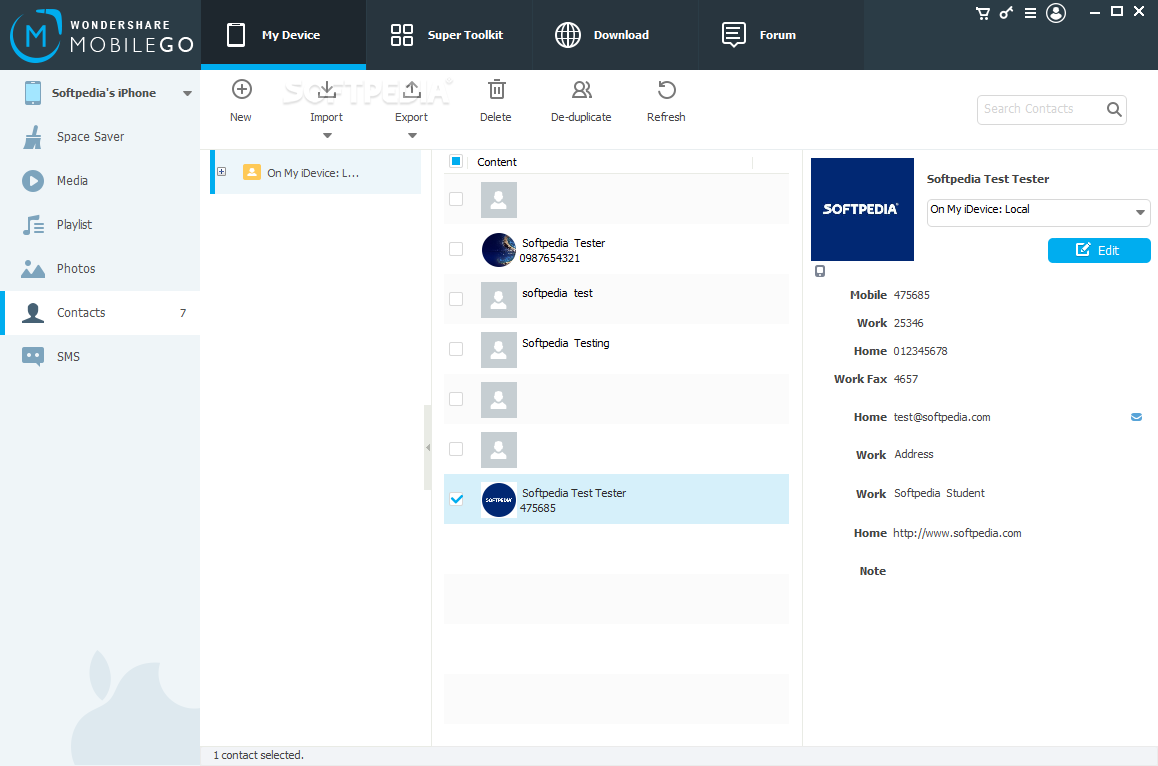Check the Softpedia Testing checkbox

[x=456, y=349]
